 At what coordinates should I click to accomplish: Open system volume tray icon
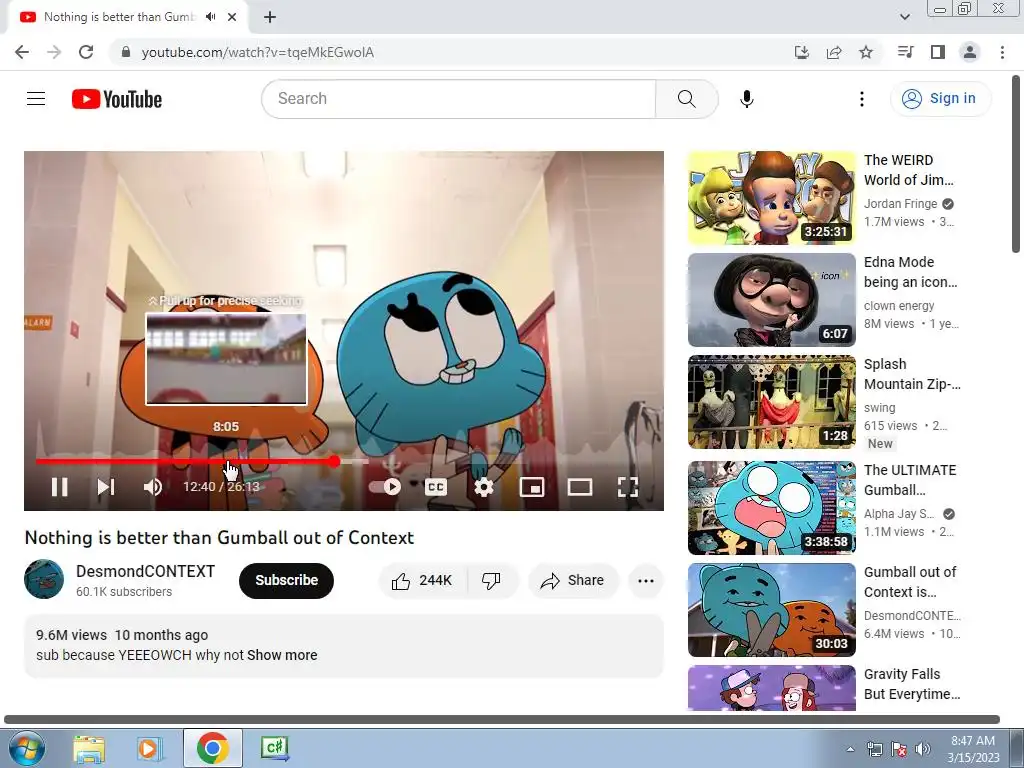(923, 749)
